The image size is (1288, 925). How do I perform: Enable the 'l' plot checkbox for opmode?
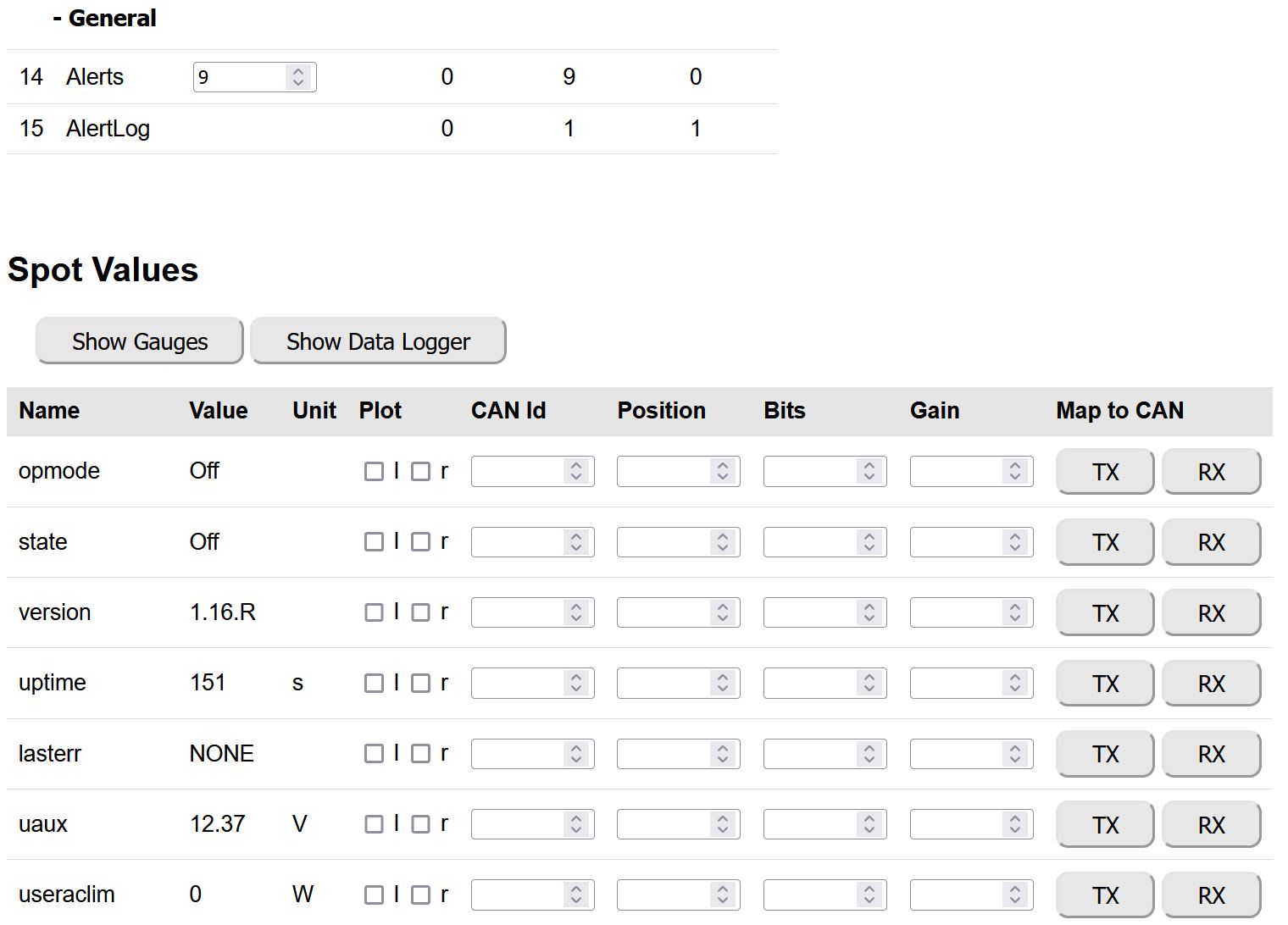374,472
